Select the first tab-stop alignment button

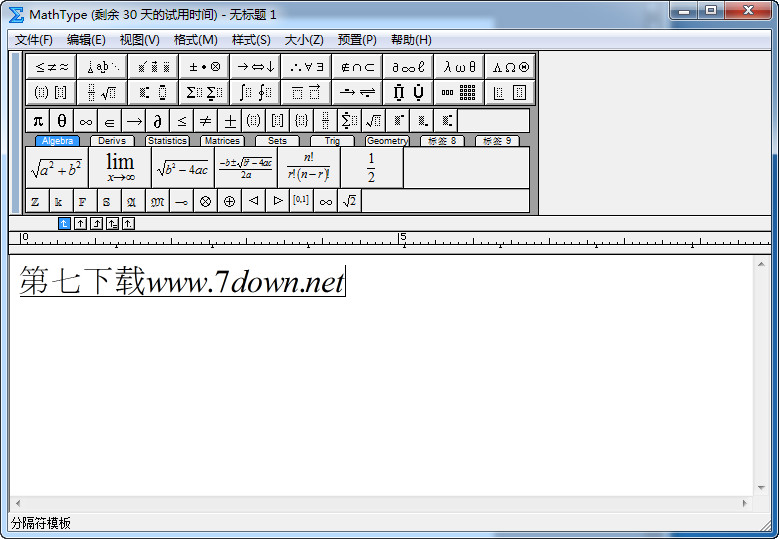click(64, 223)
